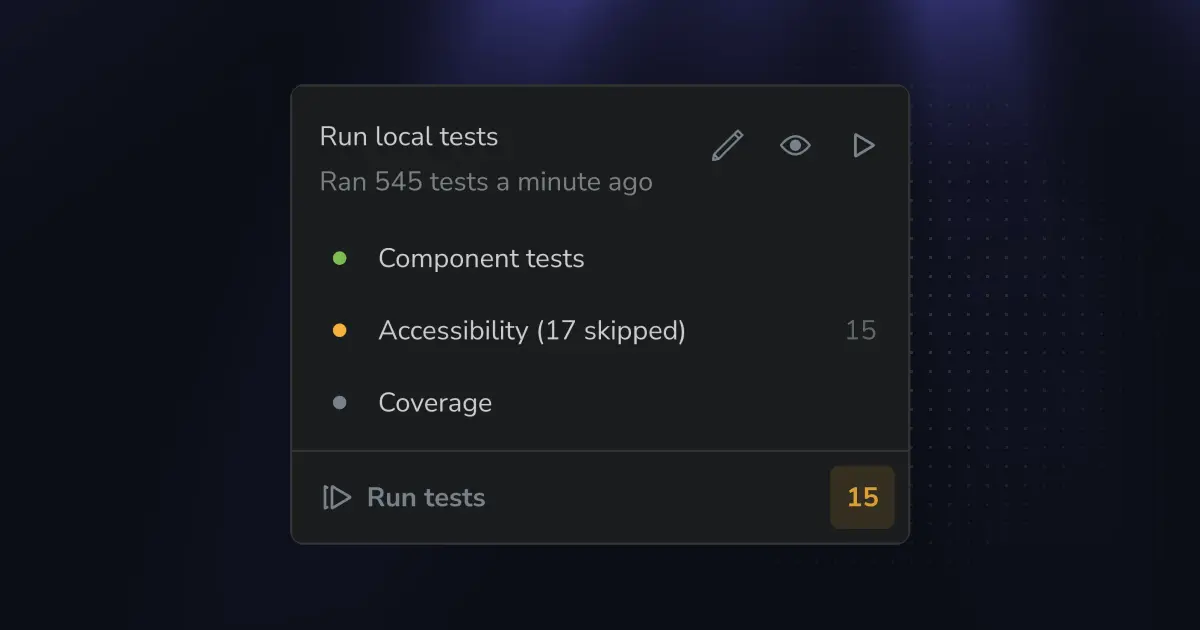Click the 'Ran 545 tests a minute ago' text
The image size is (1200, 630).
[x=486, y=182]
